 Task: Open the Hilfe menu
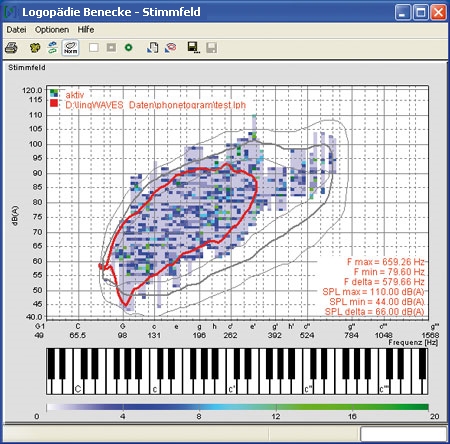tap(86, 30)
